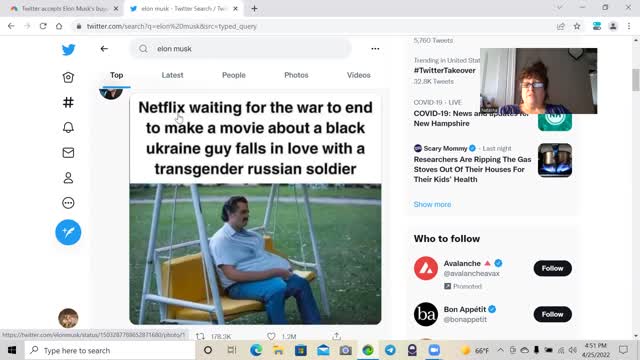Click the elon musk search field
The height and width of the screenshot is (360, 640).
(x=241, y=49)
